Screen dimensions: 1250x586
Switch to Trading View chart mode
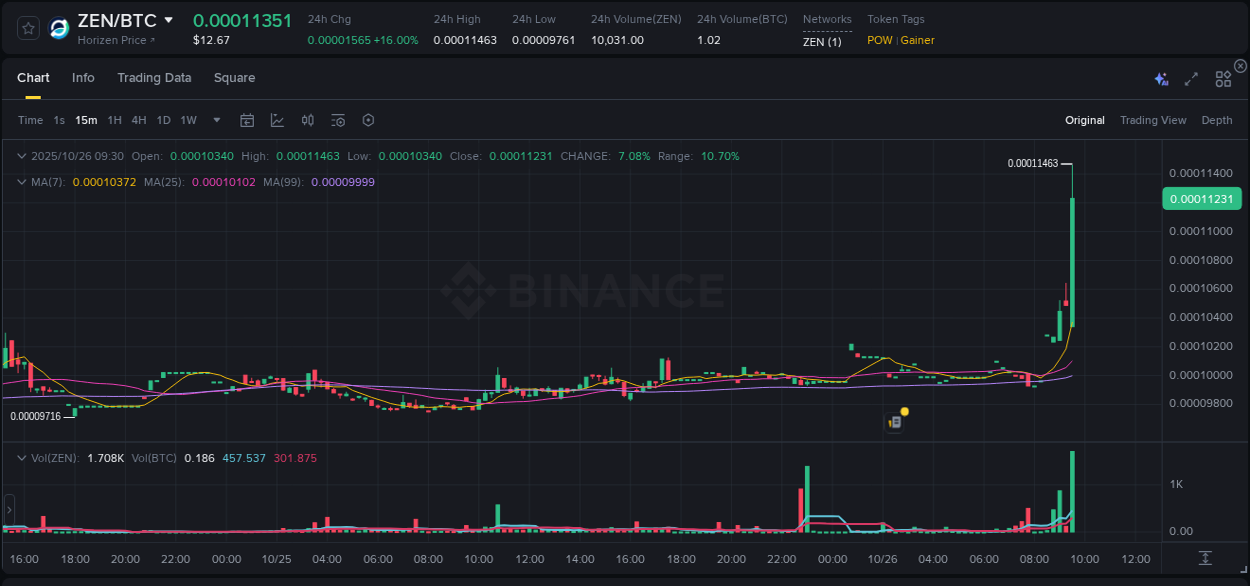pos(1153,120)
